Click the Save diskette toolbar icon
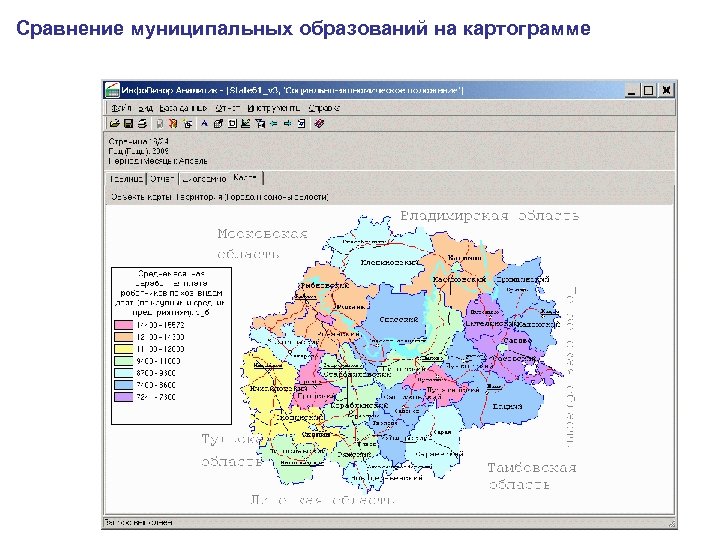The width and height of the screenshot is (720, 540). coord(129,124)
